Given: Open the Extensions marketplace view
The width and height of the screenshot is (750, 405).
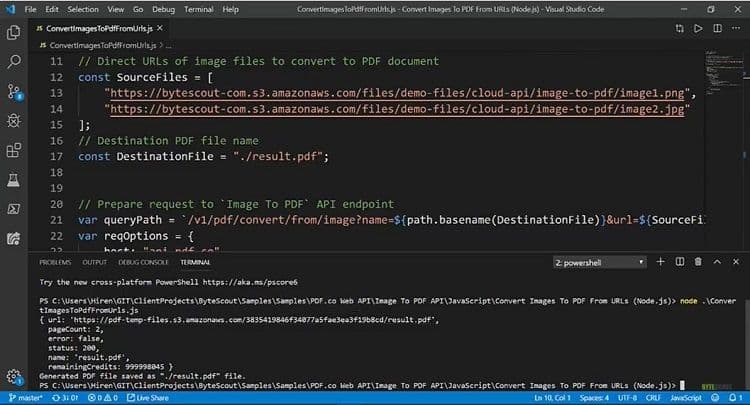Looking at the screenshot, I should coord(14,151).
